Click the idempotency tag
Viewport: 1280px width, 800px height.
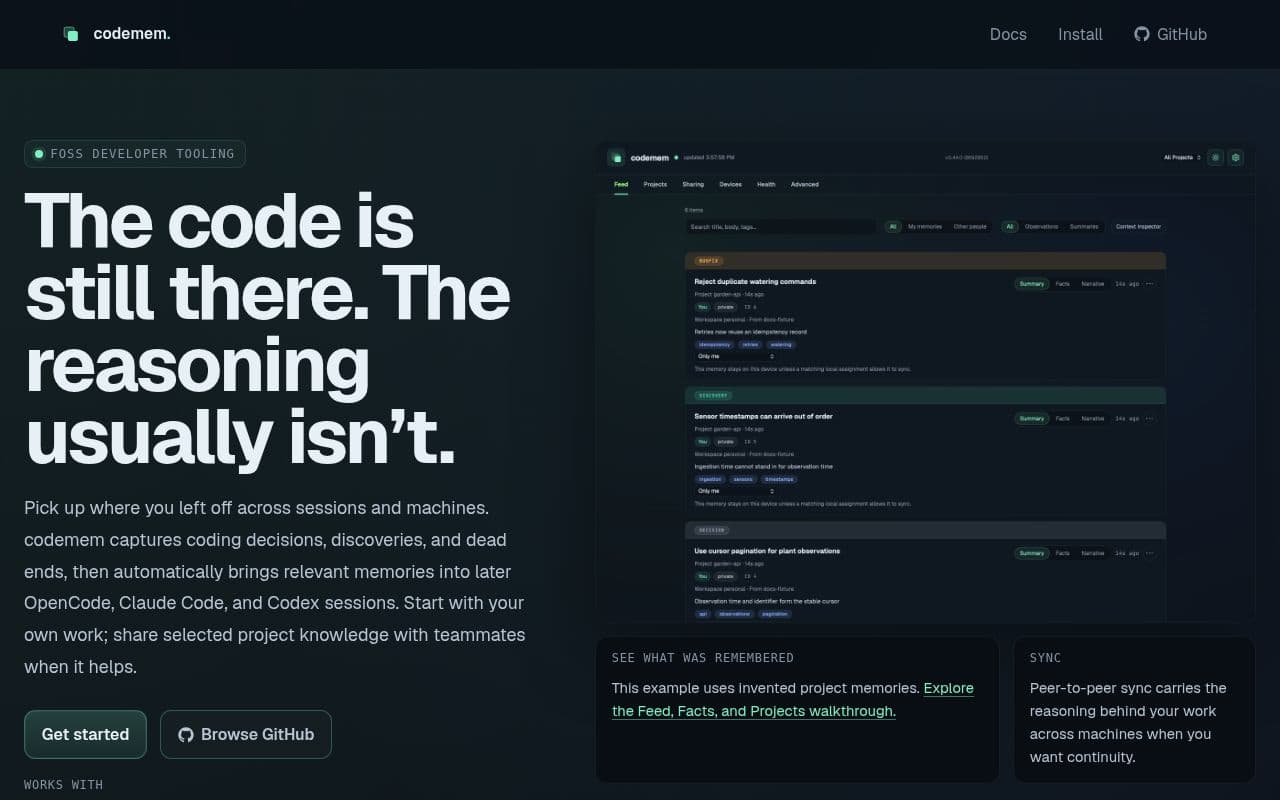point(714,344)
